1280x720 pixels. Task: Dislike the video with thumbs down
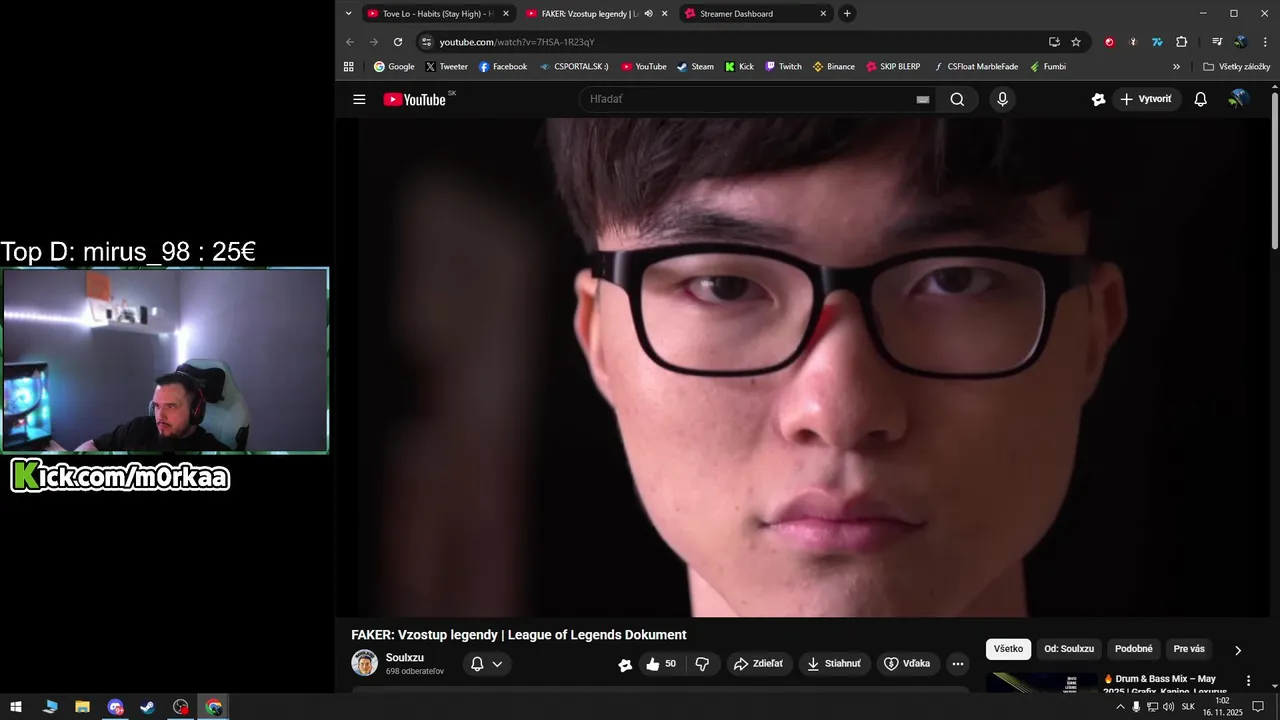click(x=702, y=664)
